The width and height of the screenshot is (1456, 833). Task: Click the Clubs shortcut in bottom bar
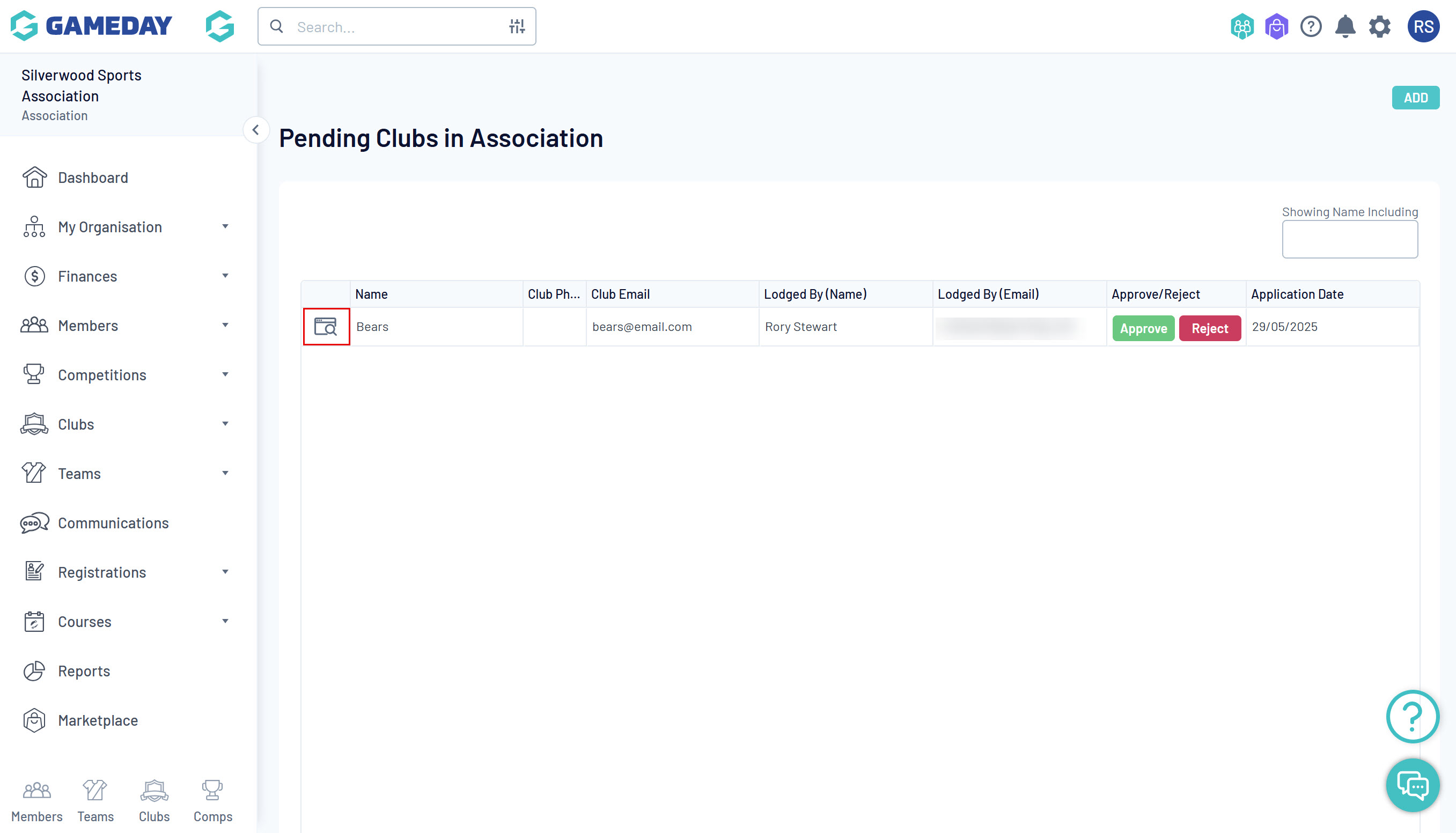point(154,801)
